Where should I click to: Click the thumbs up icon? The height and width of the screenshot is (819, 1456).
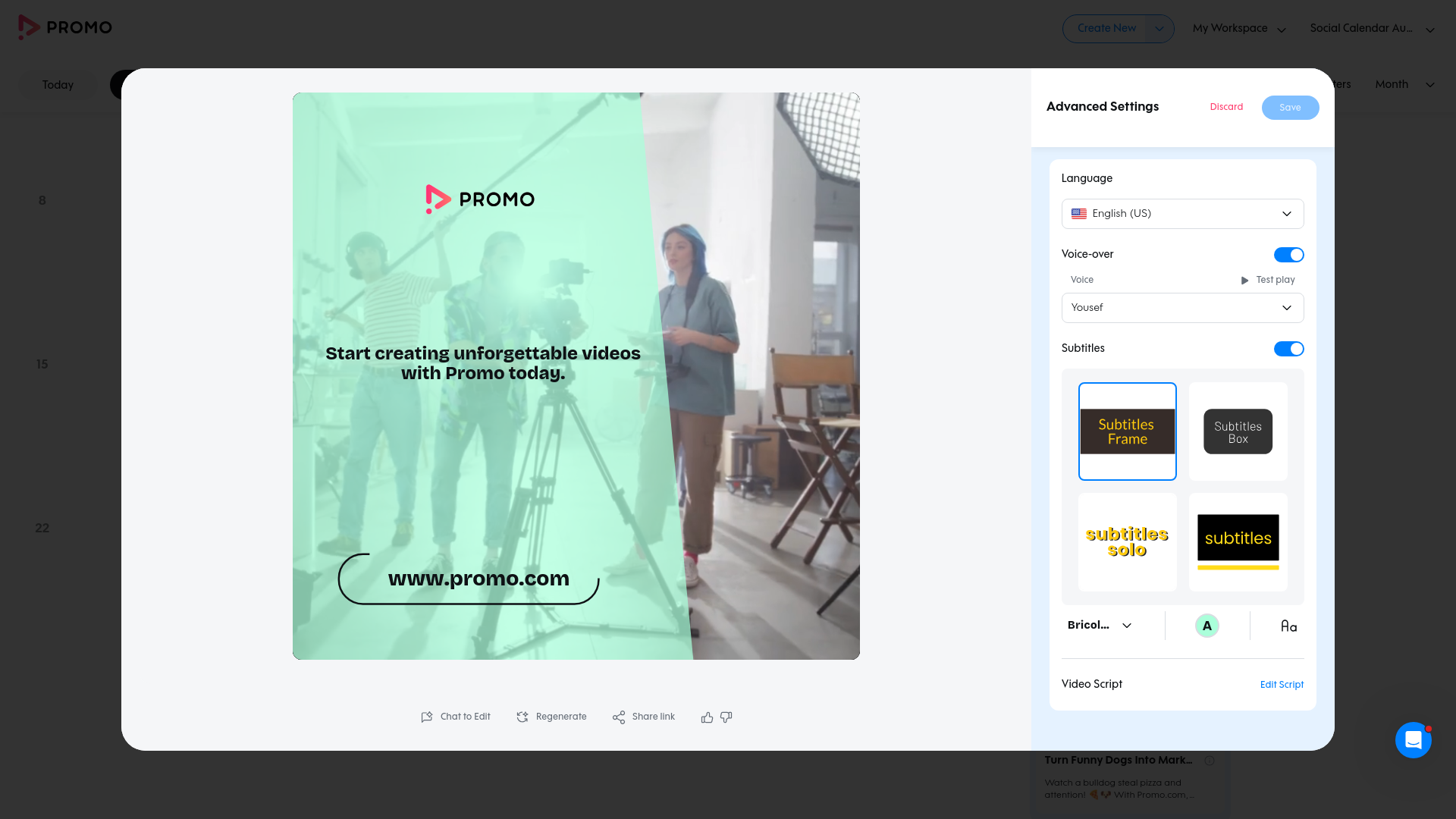[707, 717]
